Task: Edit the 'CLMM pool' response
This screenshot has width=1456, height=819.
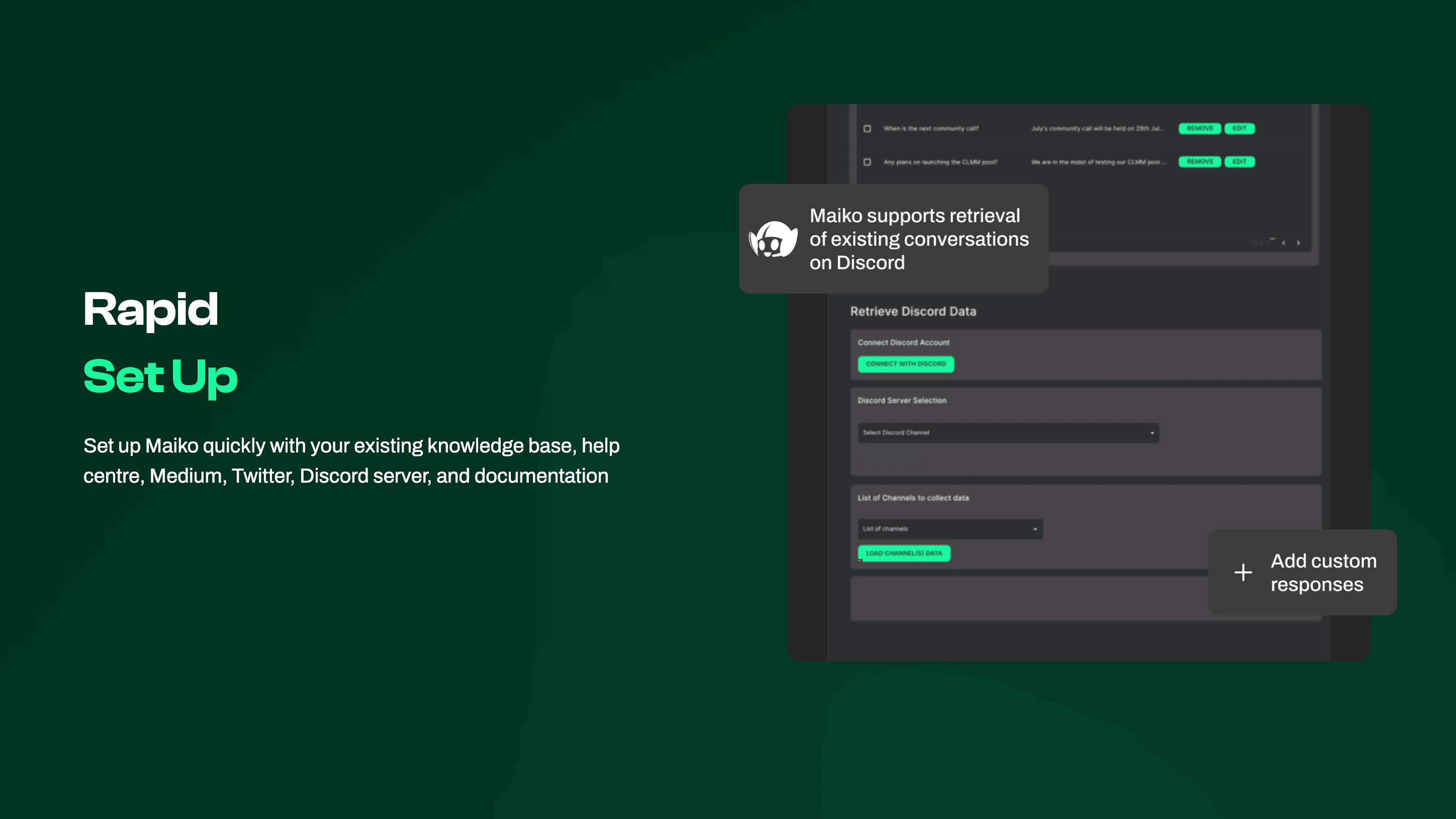Action: point(1239,162)
